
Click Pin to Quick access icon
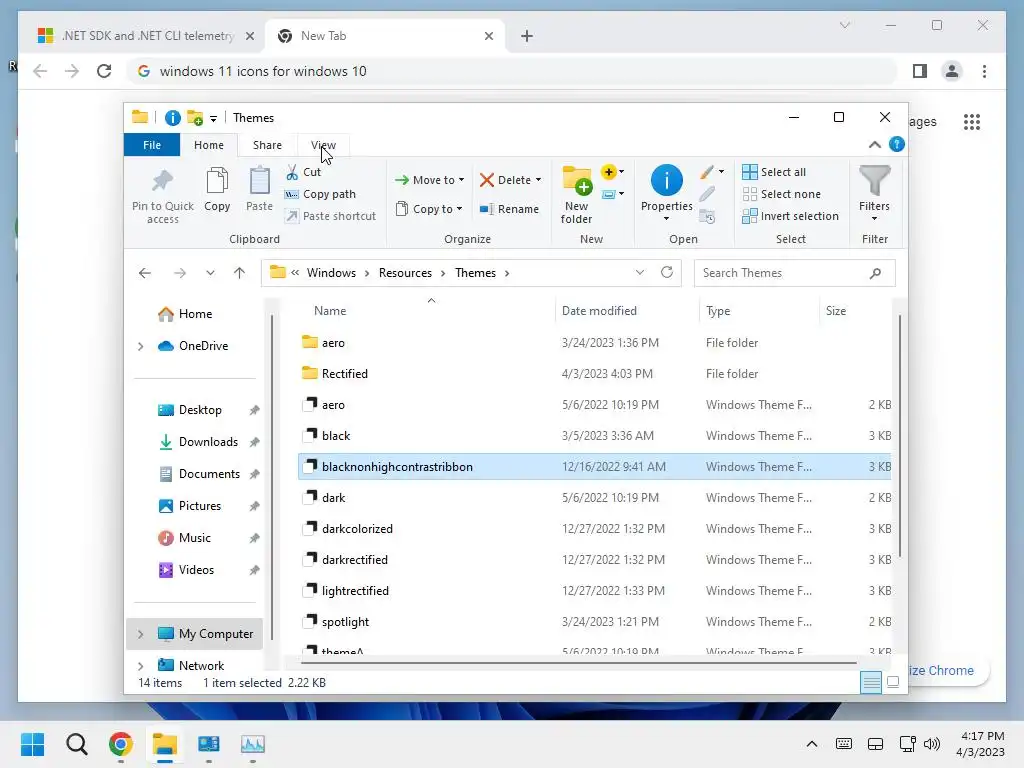(x=163, y=181)
